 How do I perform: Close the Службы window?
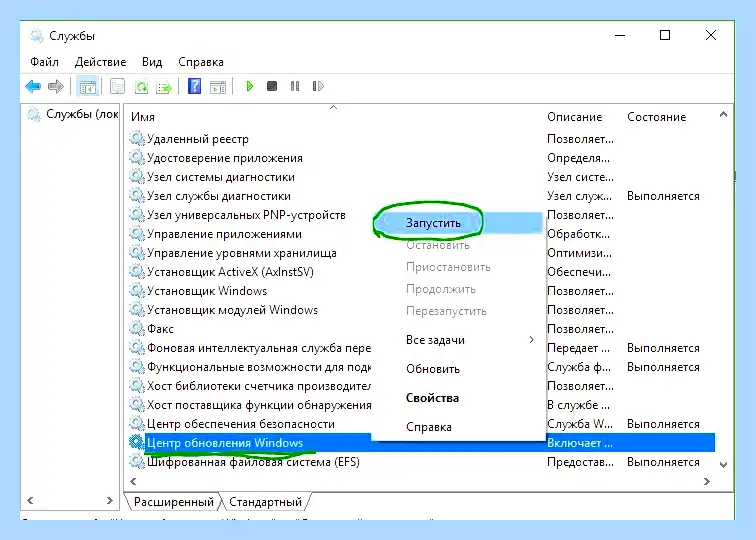(x=711, y=35)
